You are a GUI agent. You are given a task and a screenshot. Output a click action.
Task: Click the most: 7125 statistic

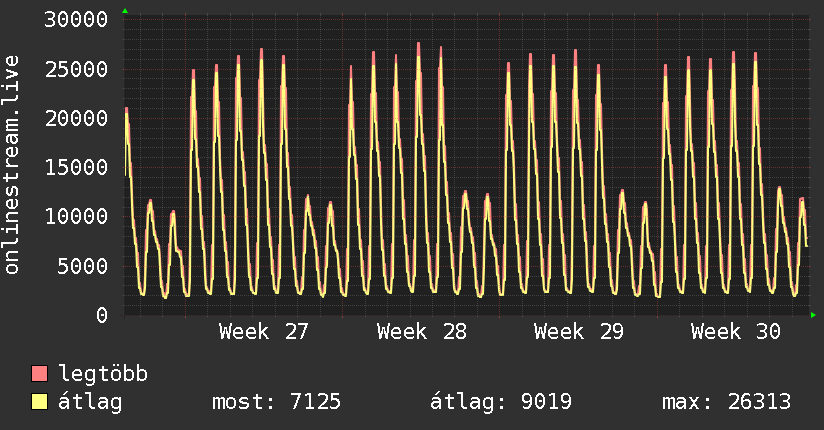click(276, 402)
